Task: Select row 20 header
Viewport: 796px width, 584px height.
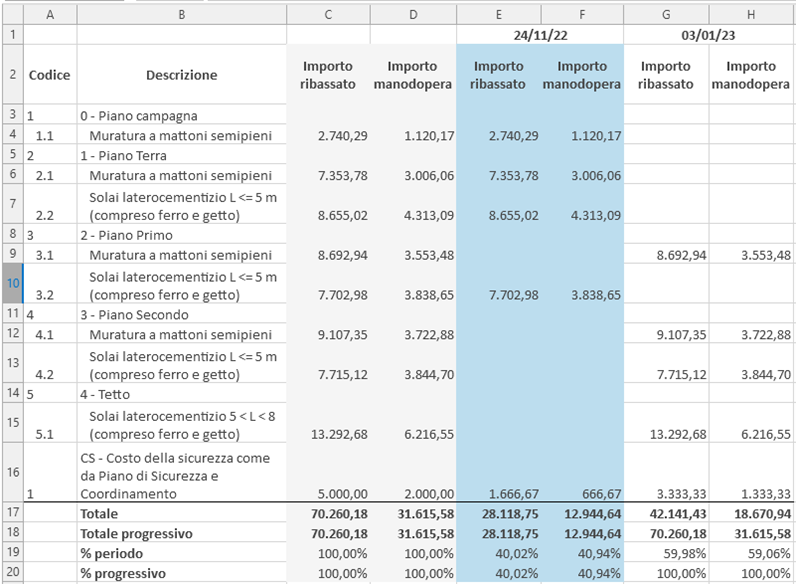Action: click(x=13, y=572)
